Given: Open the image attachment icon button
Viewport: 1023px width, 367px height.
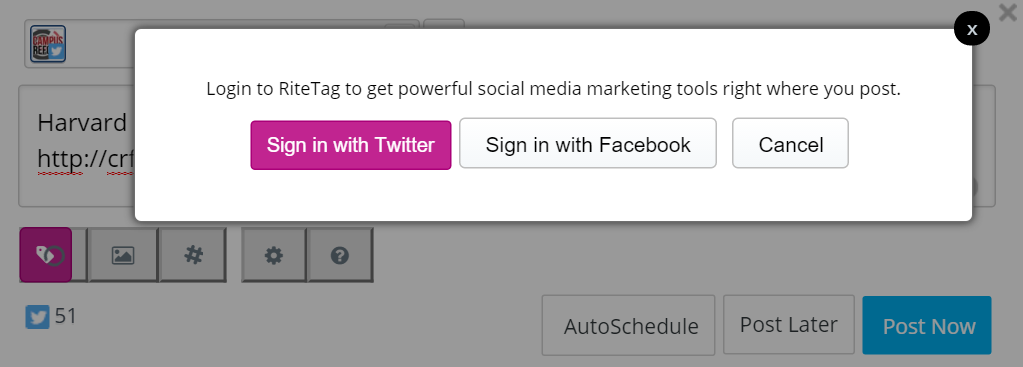Looking at the screenshot, I should click(123, 255).
